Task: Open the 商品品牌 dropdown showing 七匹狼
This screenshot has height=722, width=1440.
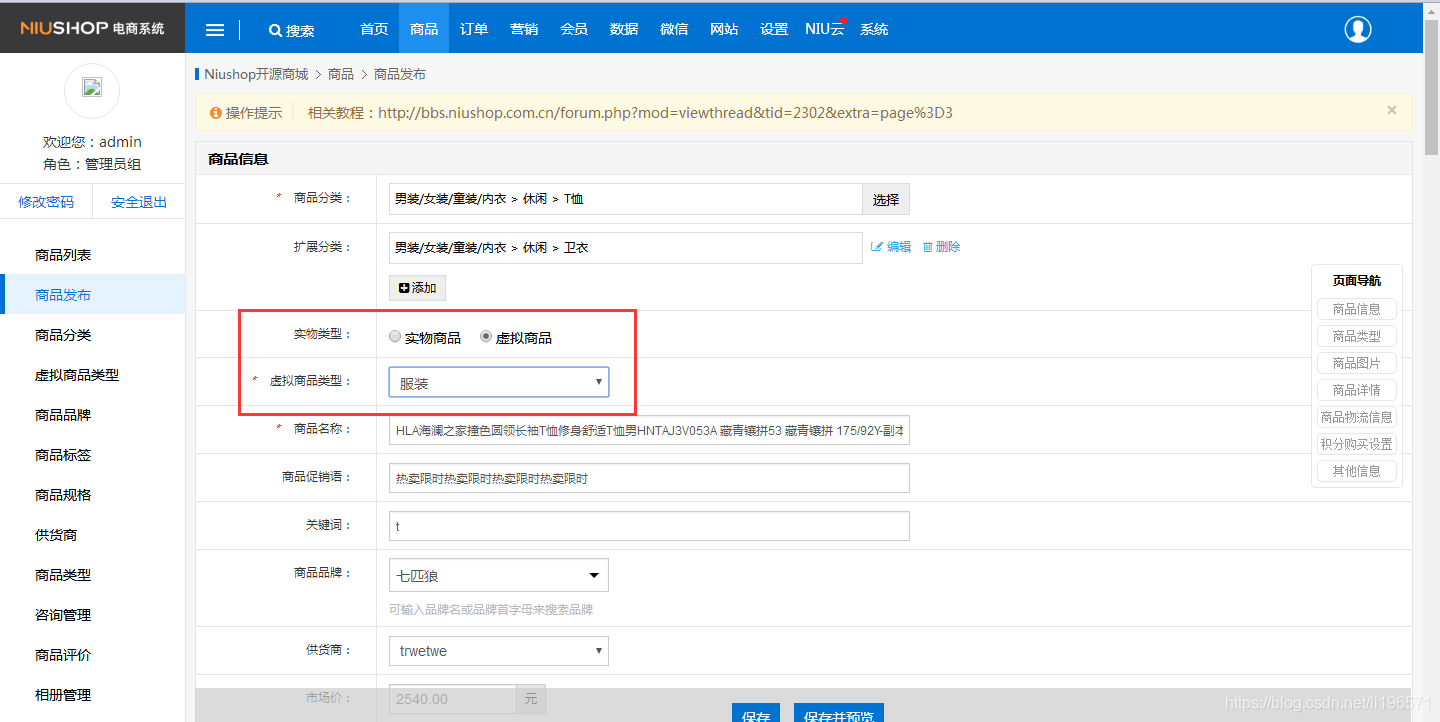Action: (x=499, y=575)
